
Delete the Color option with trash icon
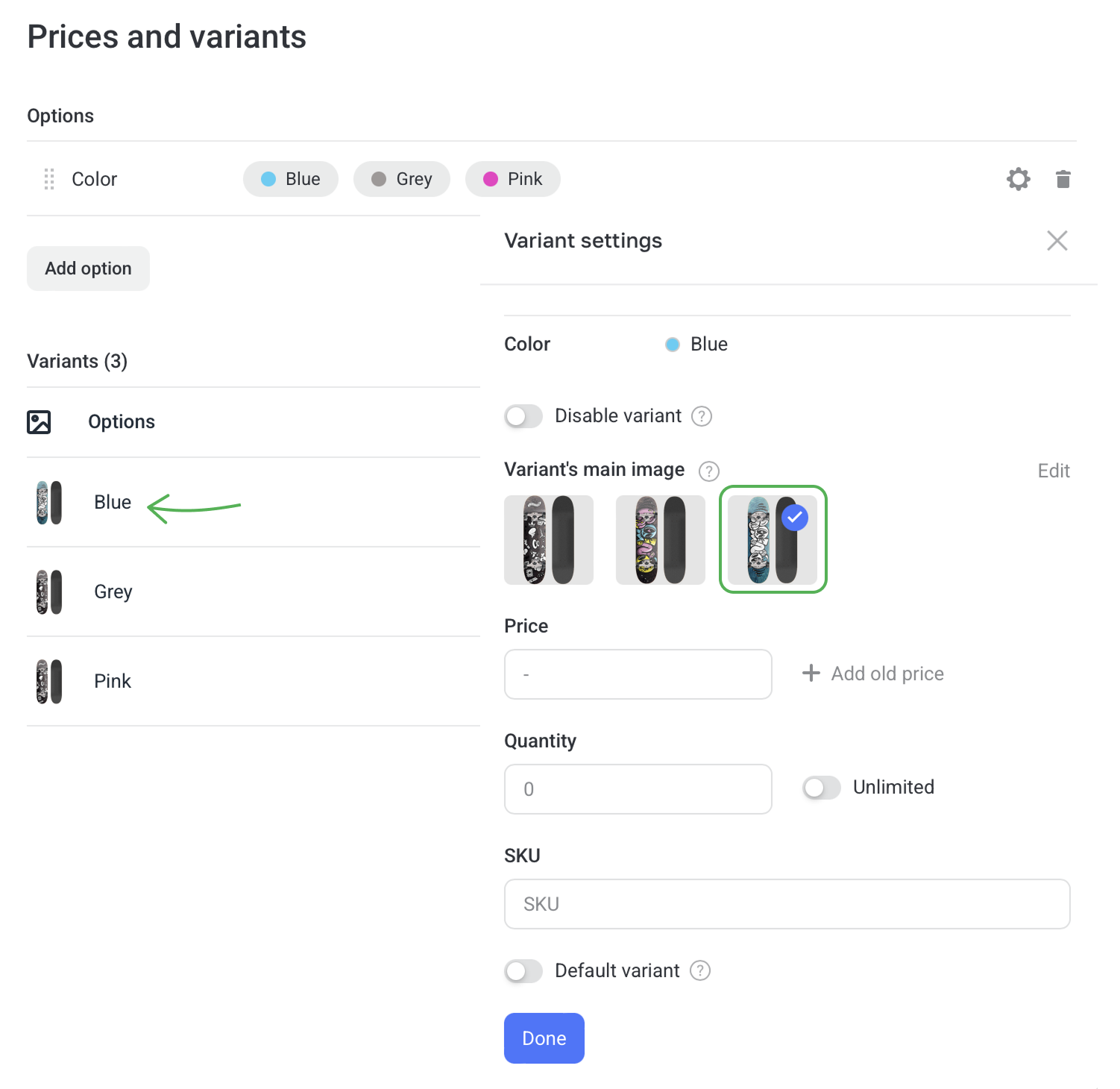click(x=1063, y=179)
